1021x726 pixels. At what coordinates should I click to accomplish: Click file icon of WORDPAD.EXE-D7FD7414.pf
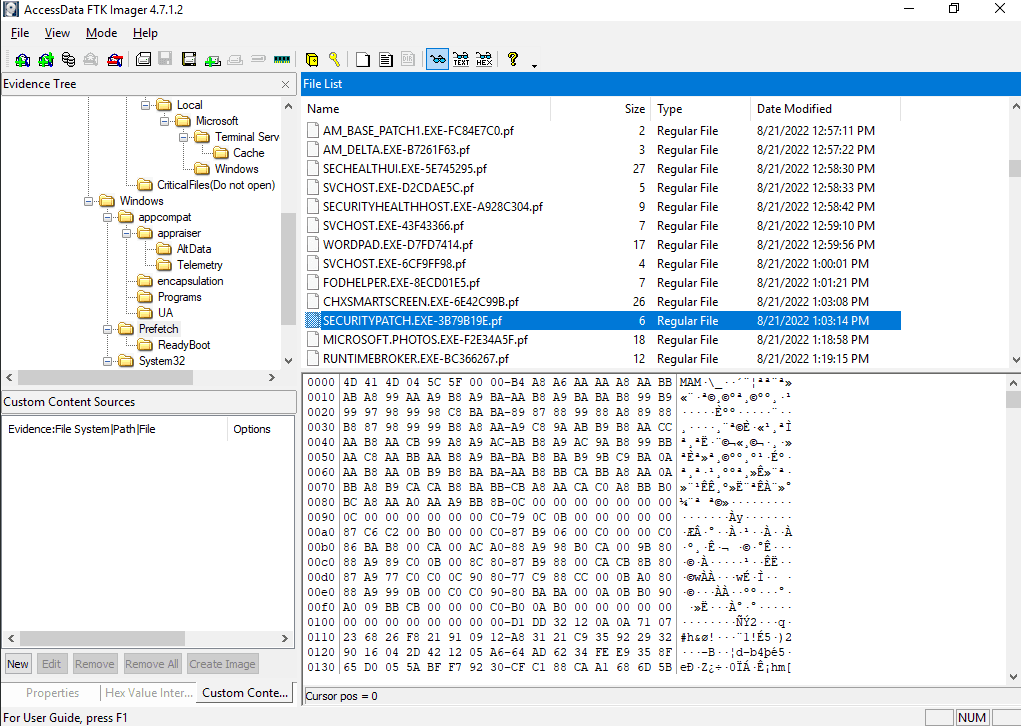(313, 245)
